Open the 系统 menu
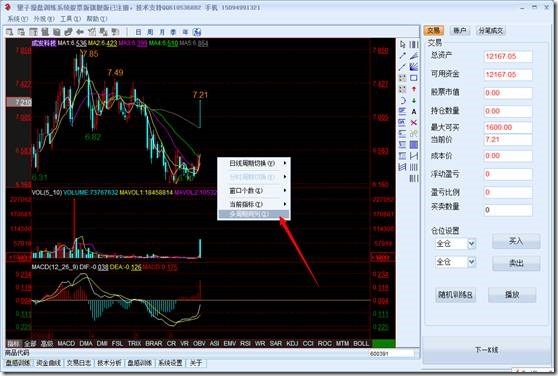This screenshot has height=376, width=558. tap(17, 19)
